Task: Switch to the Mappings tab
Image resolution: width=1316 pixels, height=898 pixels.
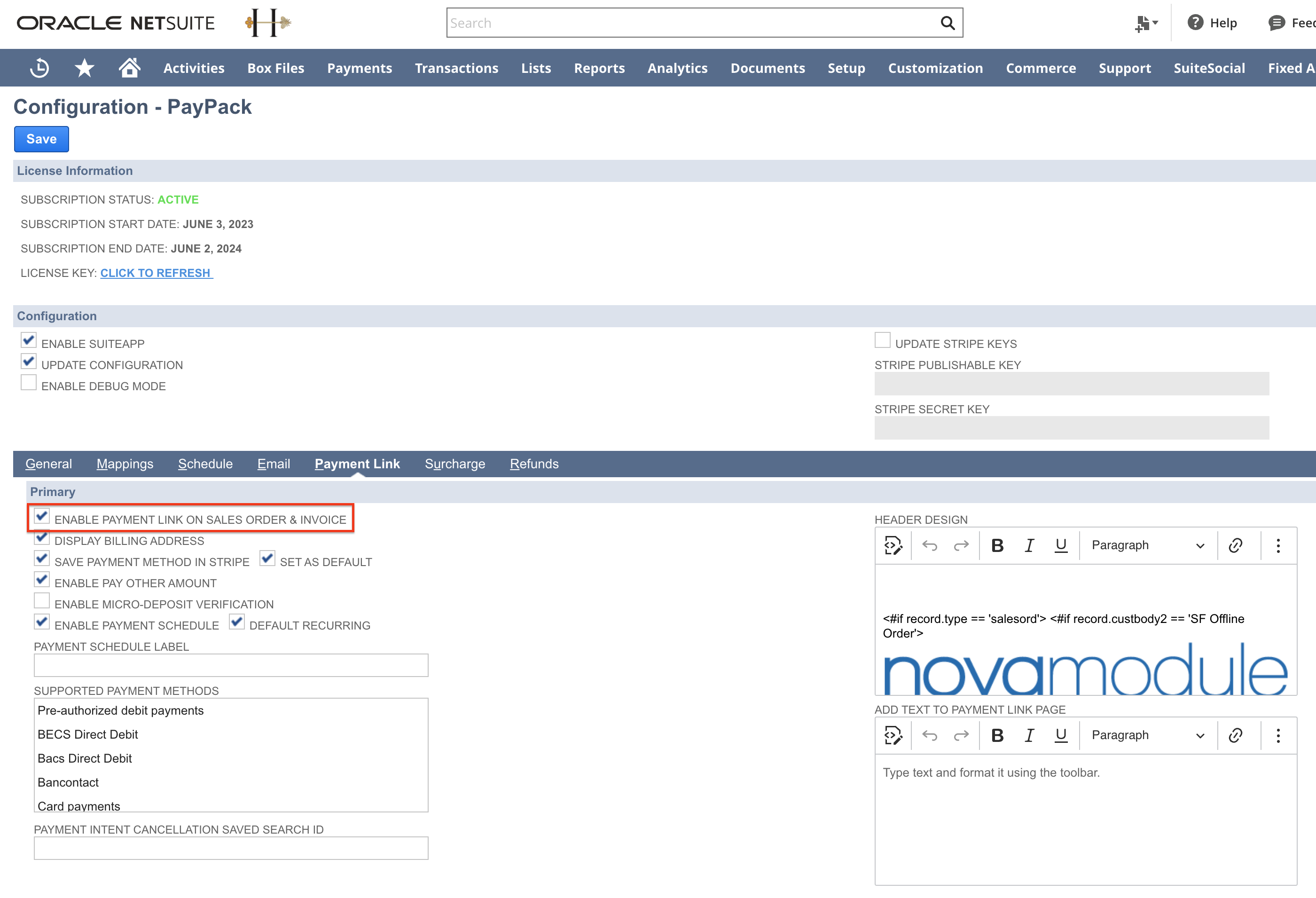Action: 125,464
